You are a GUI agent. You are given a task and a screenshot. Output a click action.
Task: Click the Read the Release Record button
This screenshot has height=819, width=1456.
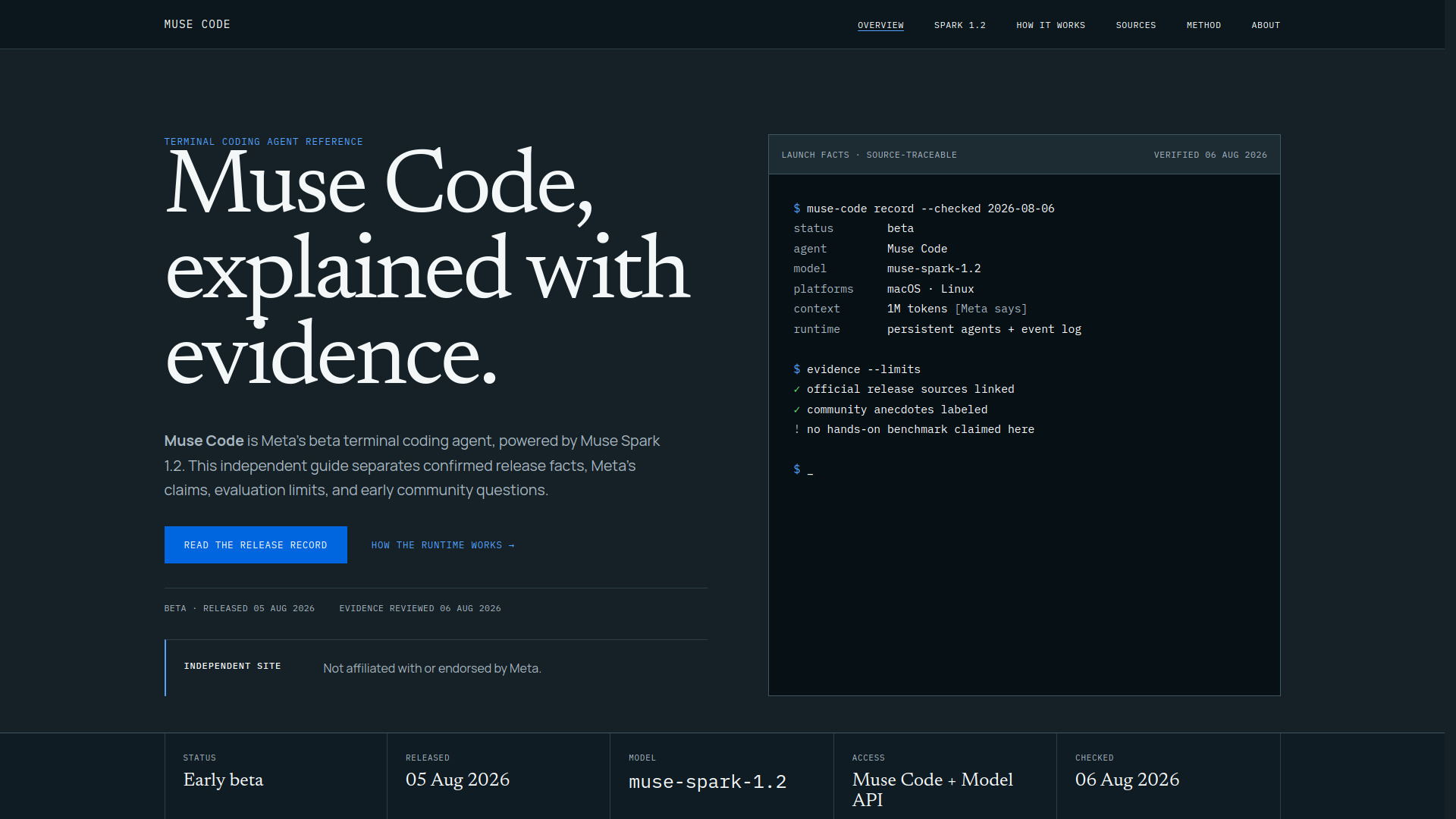coord(256,544)
